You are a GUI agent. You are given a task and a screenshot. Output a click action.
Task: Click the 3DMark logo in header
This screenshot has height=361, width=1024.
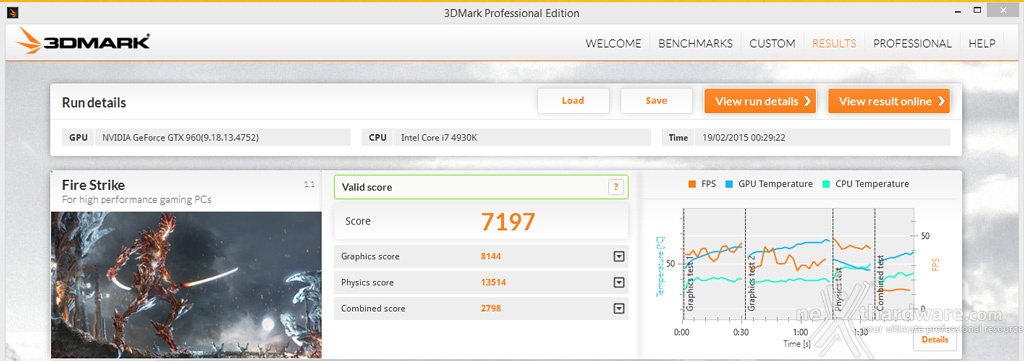pyautogui.click(x=84, y=41)
